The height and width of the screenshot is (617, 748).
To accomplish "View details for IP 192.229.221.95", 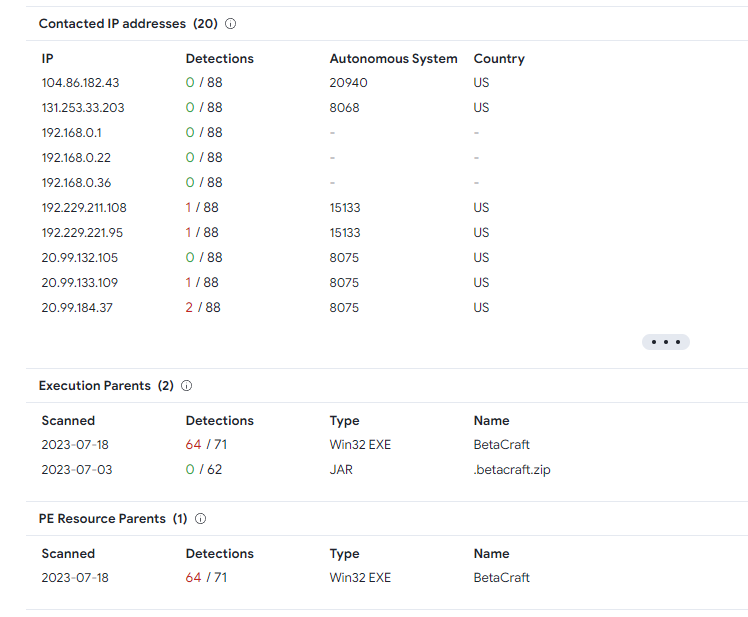I will tap(82, 233).
